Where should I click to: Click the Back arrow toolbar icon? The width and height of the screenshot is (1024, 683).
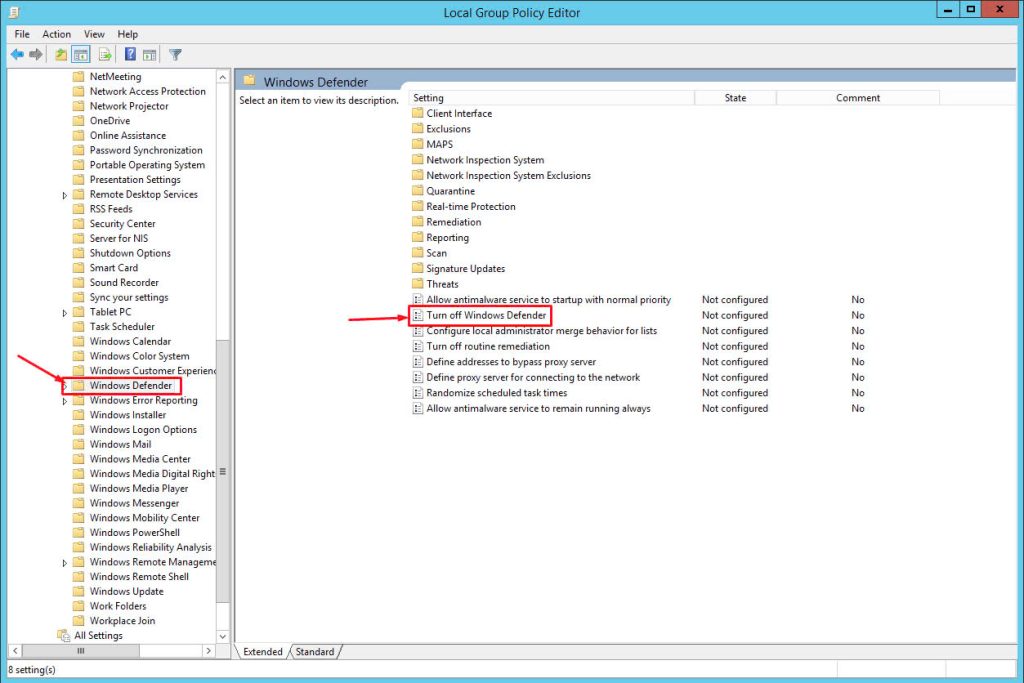coord(17,55)
